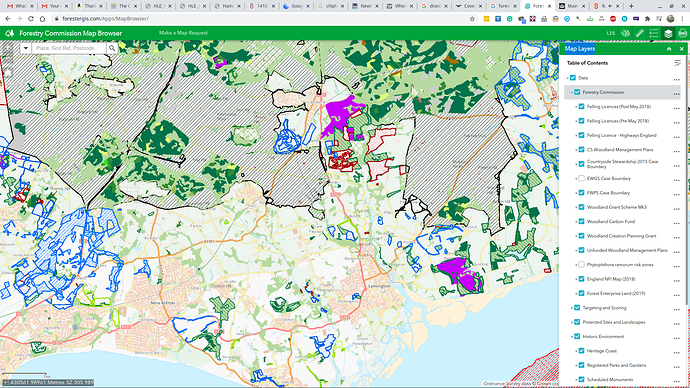Uncheck Protected Sites and Landscapes checkbox

[x=577, y=322]
